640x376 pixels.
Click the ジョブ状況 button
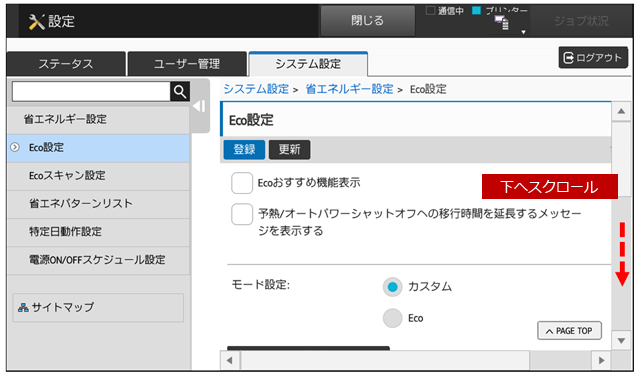(x=581, y=21)
